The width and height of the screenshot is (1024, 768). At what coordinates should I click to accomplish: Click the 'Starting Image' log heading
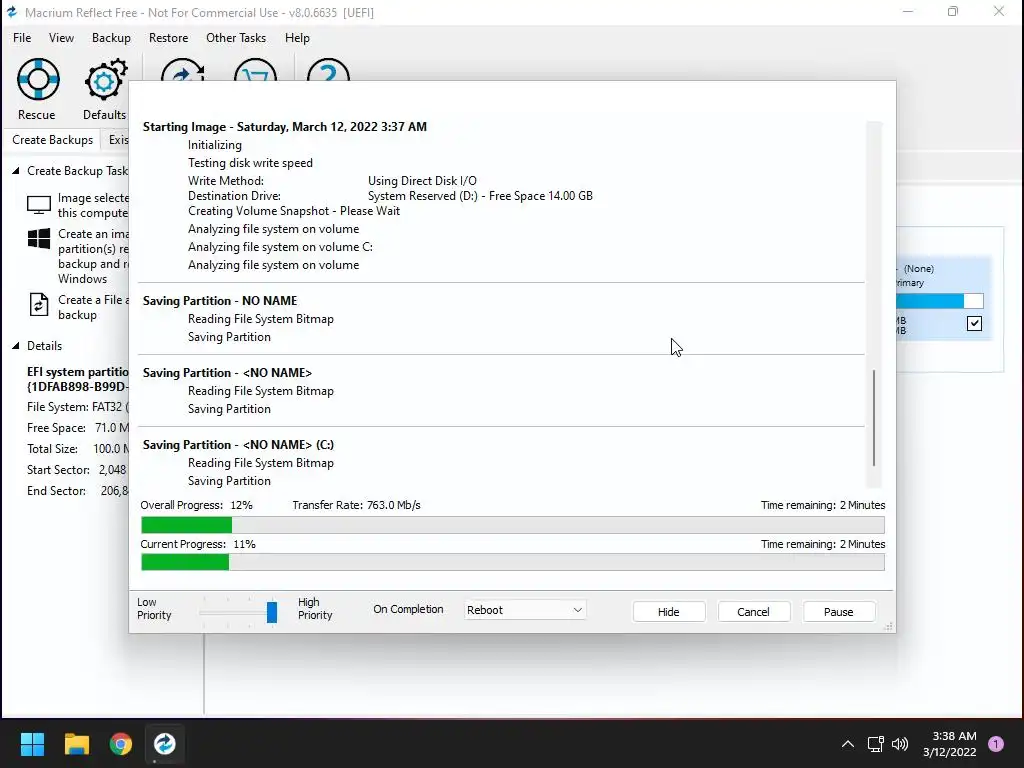pos(285,127)
